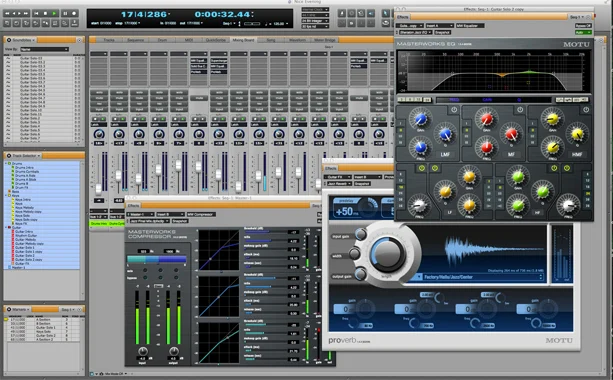Toggle the LMF band power icon in the EQ
This screenshot has height=380, width=613.
tap(454, 110)
